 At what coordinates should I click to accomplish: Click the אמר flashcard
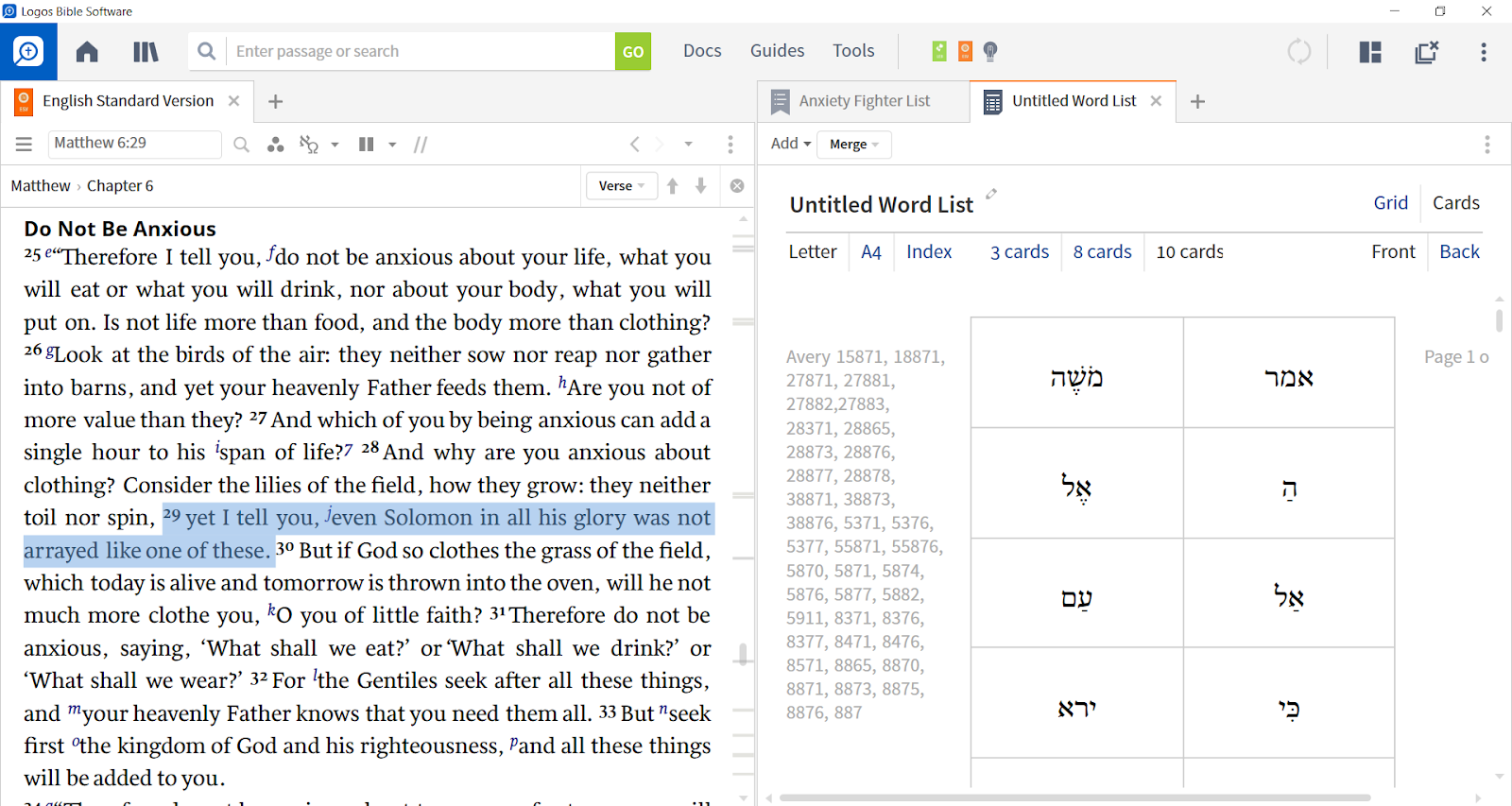pos(1289,373)
